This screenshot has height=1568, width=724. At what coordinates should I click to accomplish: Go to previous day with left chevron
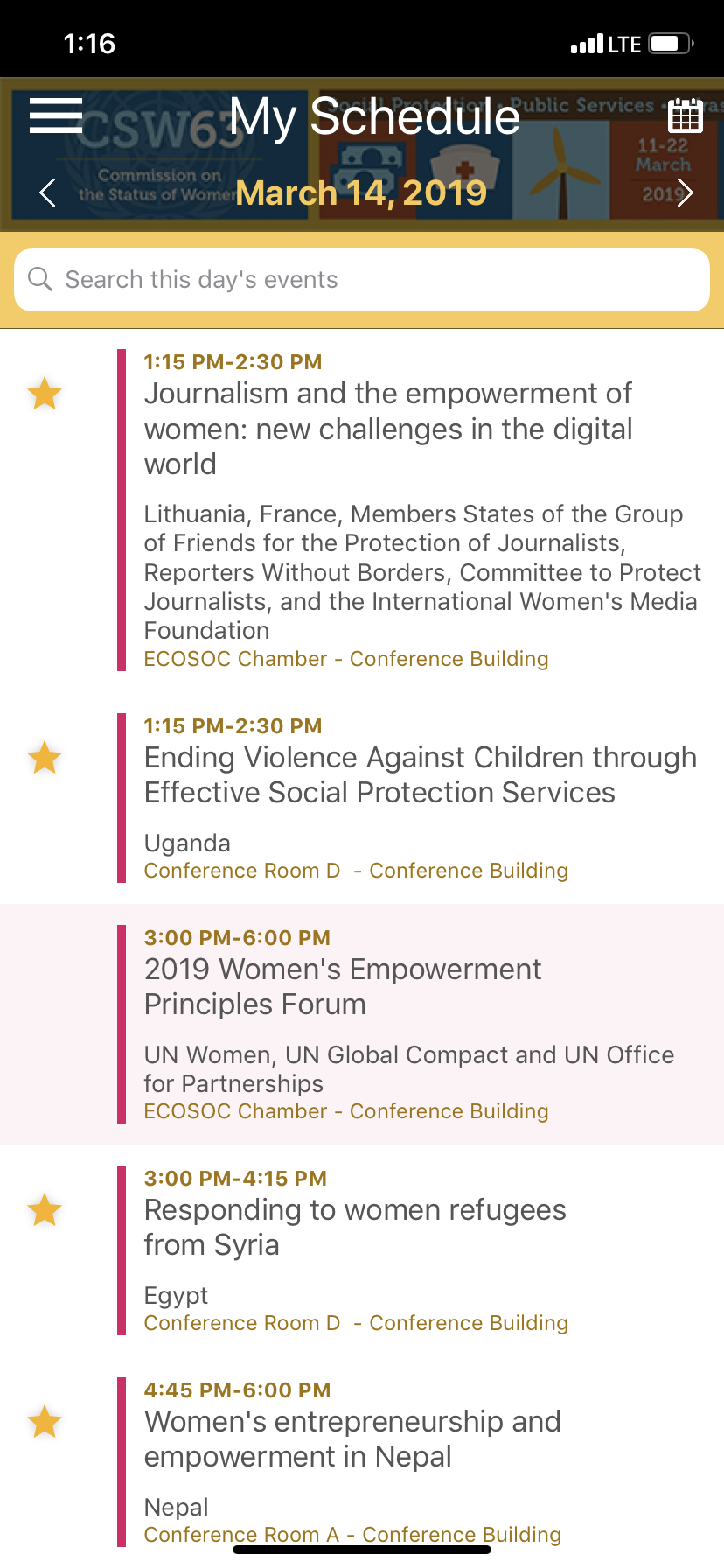pos(48,192)
